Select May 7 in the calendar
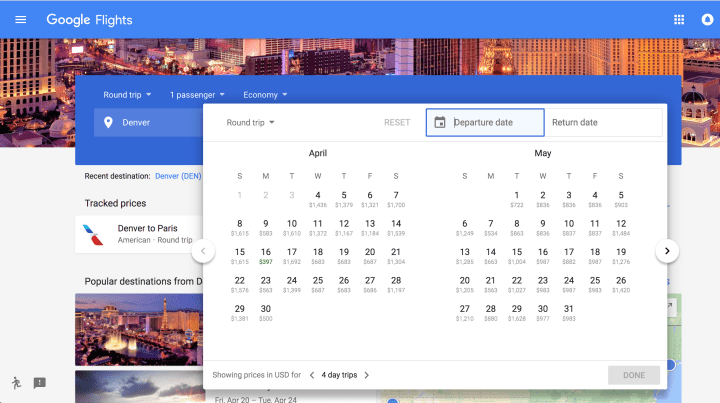 [491, 228]
